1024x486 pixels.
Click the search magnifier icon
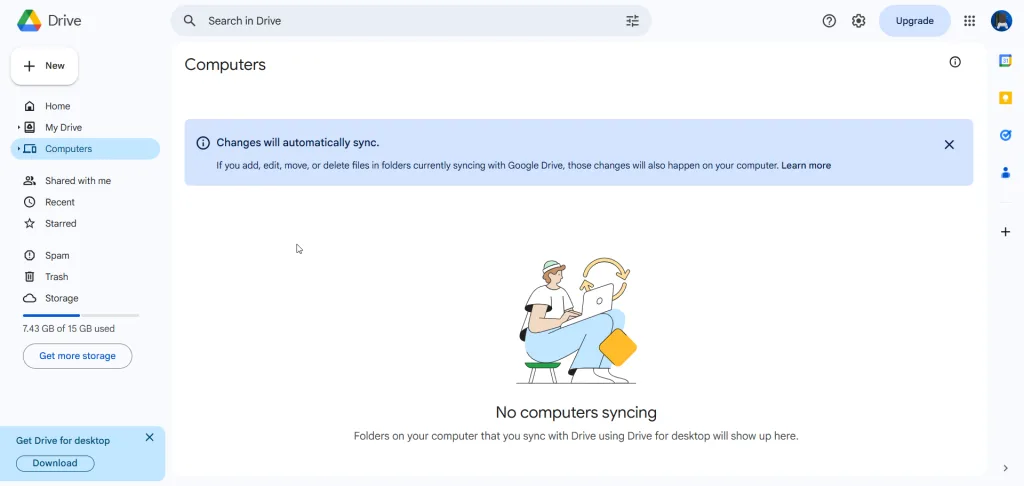point(189,21)
